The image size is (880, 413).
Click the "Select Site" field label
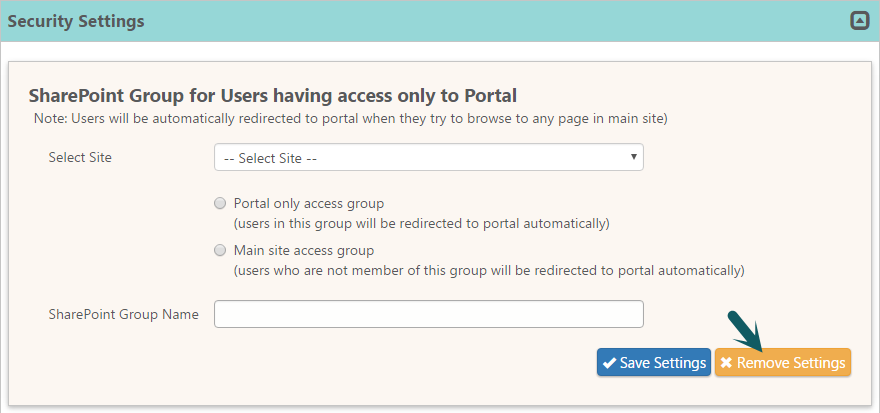80,158
